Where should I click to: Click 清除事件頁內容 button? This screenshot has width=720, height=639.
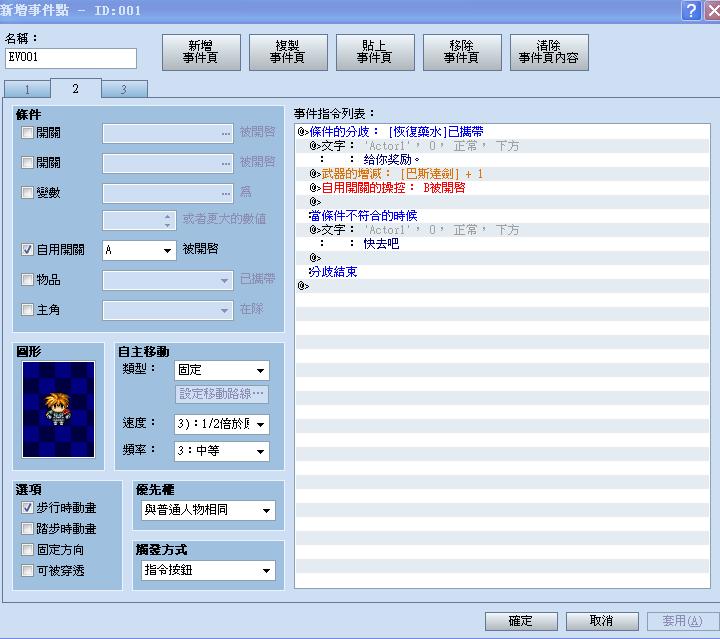click(x=549, y=52)
